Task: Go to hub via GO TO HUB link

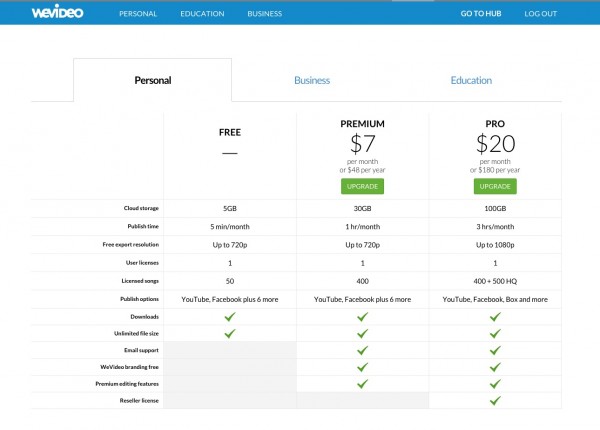Action: click(481, 14)
